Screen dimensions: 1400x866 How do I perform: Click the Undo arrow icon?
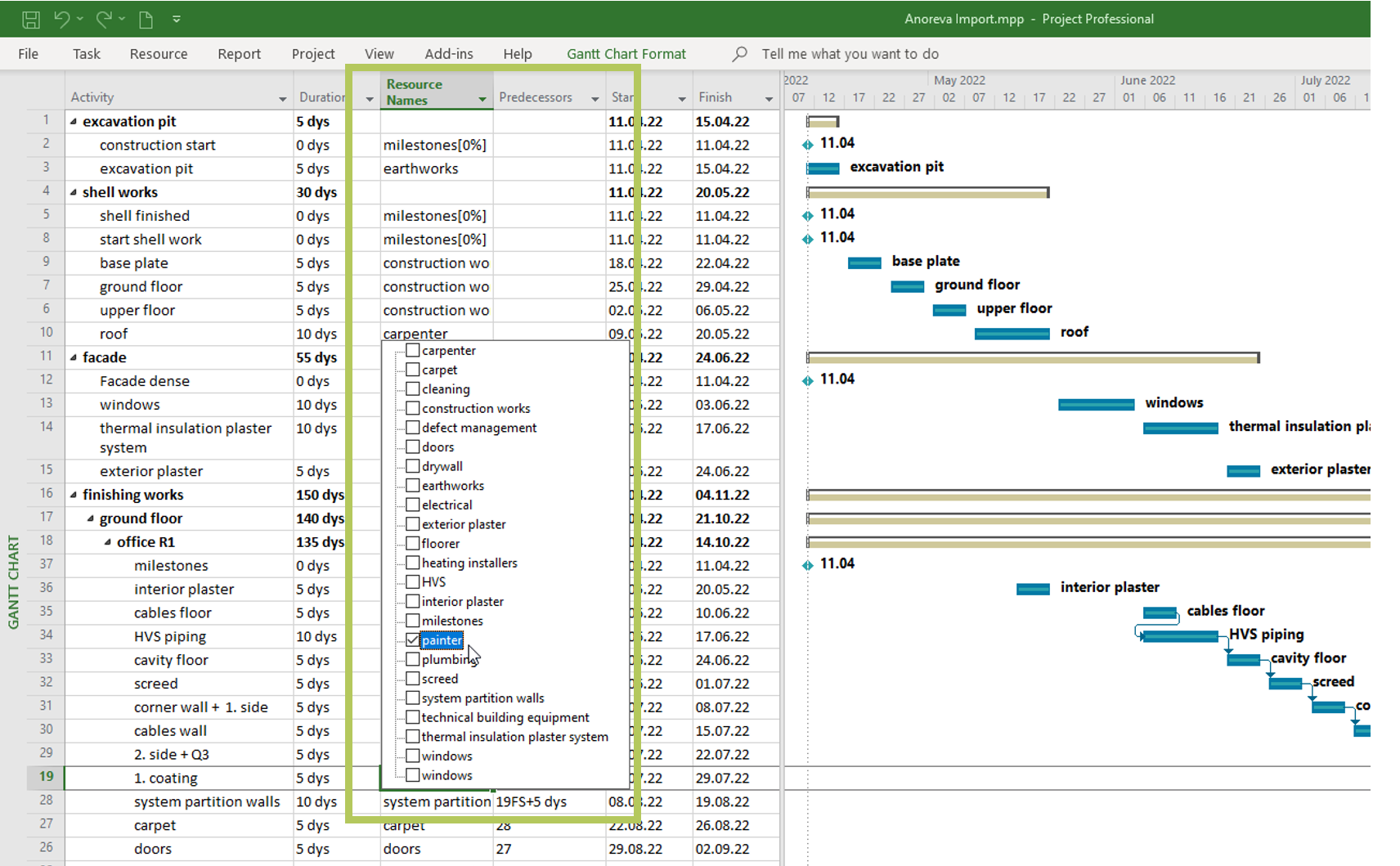coord(62,19)
